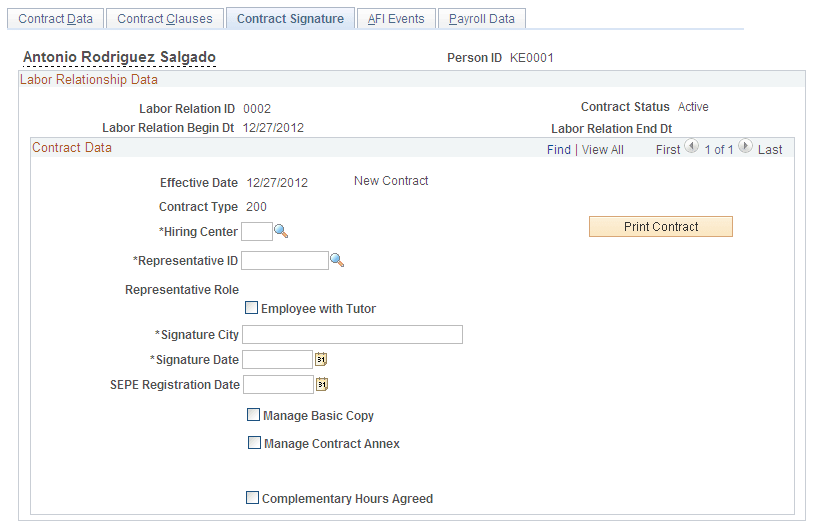Tick the Manage Contract Annex checkbox
This screenshot has width=816, height=529.
coord(254,443)
